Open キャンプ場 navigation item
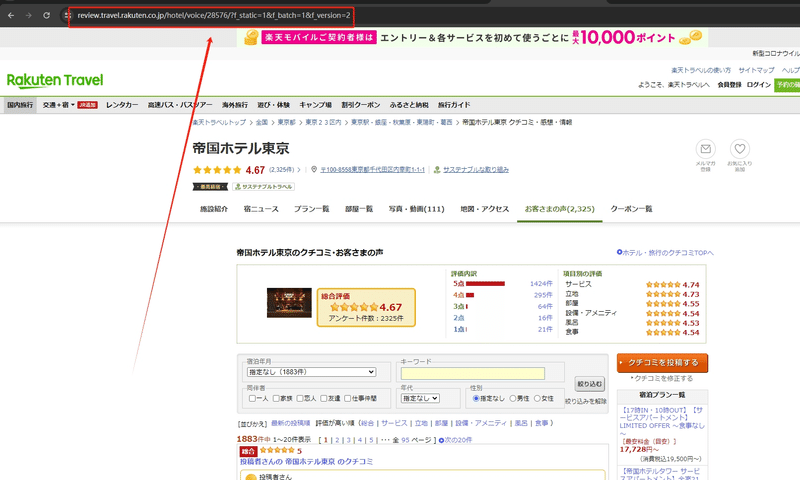 click(315, 105)
